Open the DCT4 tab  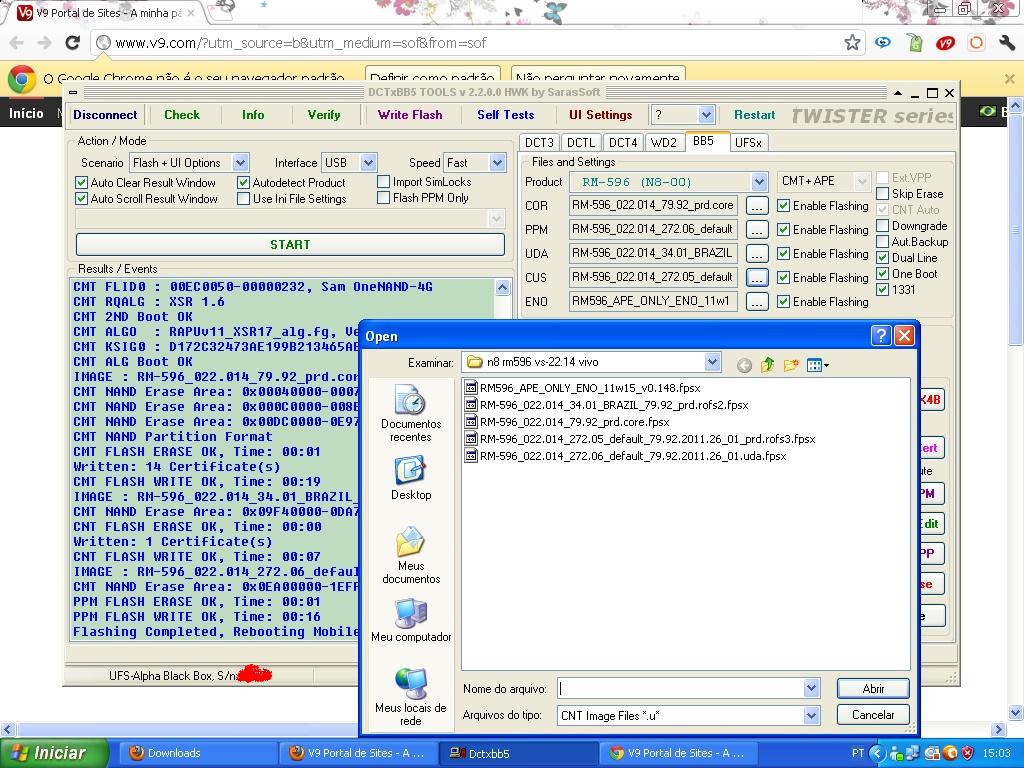coord(623,142)
